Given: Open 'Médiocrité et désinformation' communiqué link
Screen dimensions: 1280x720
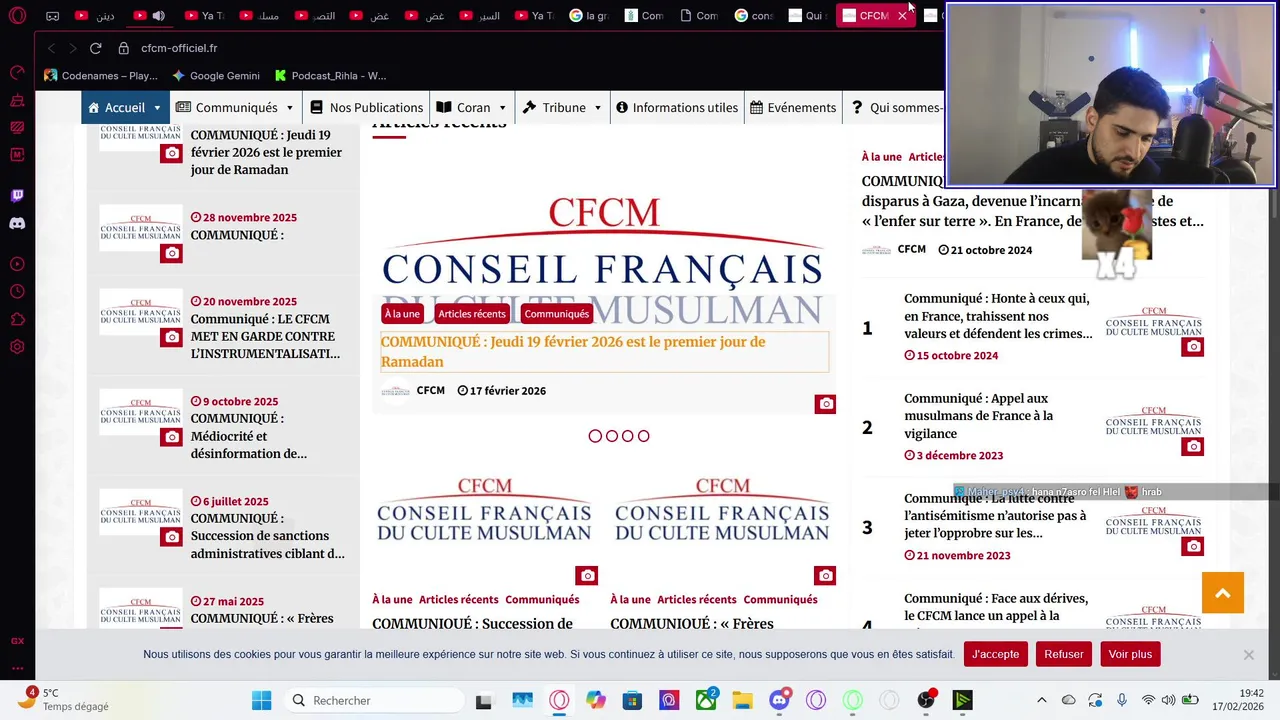Looking at the screenshot, I should pyautogui.click(x=249, y=436).
